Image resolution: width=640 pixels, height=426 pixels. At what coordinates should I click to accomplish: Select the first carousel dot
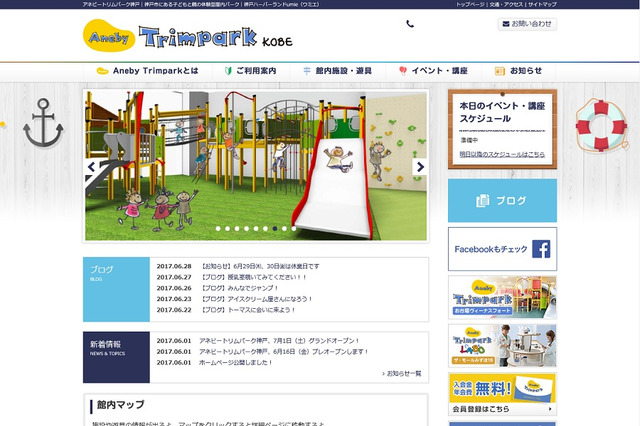pos(218,229)
